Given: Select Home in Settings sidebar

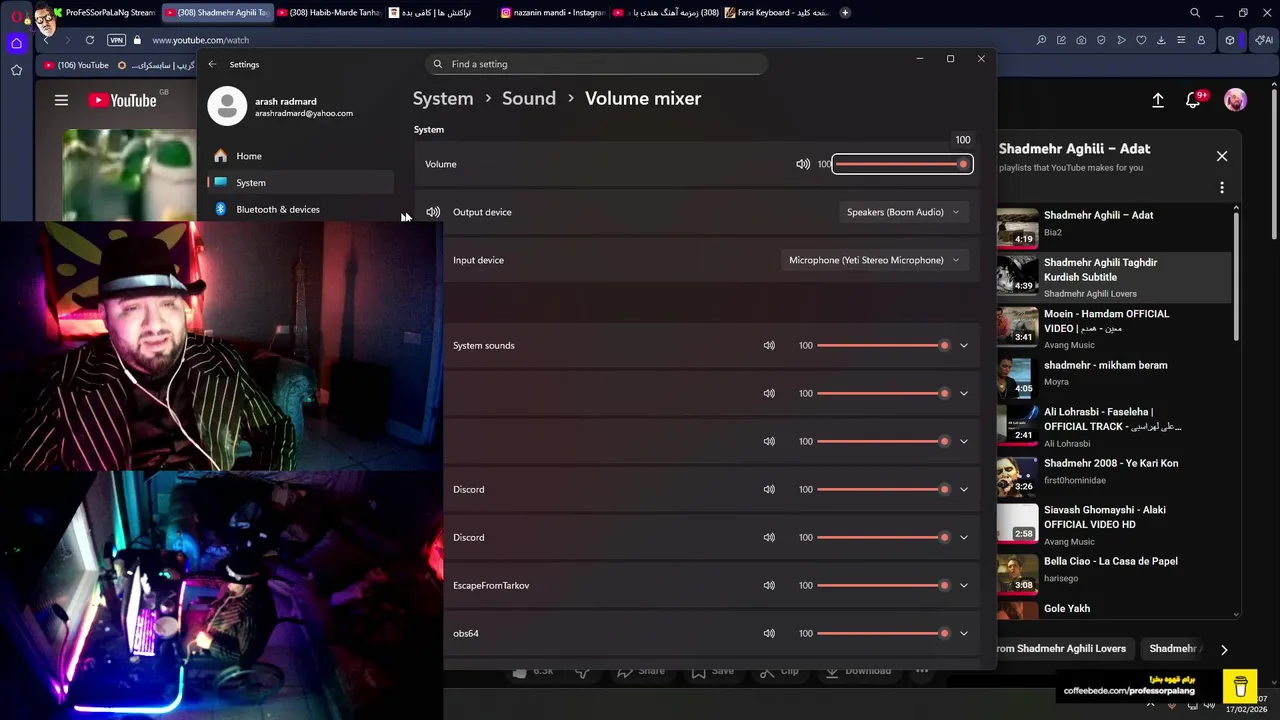Looking at the screenshot, I should click(x=301, y=156).
